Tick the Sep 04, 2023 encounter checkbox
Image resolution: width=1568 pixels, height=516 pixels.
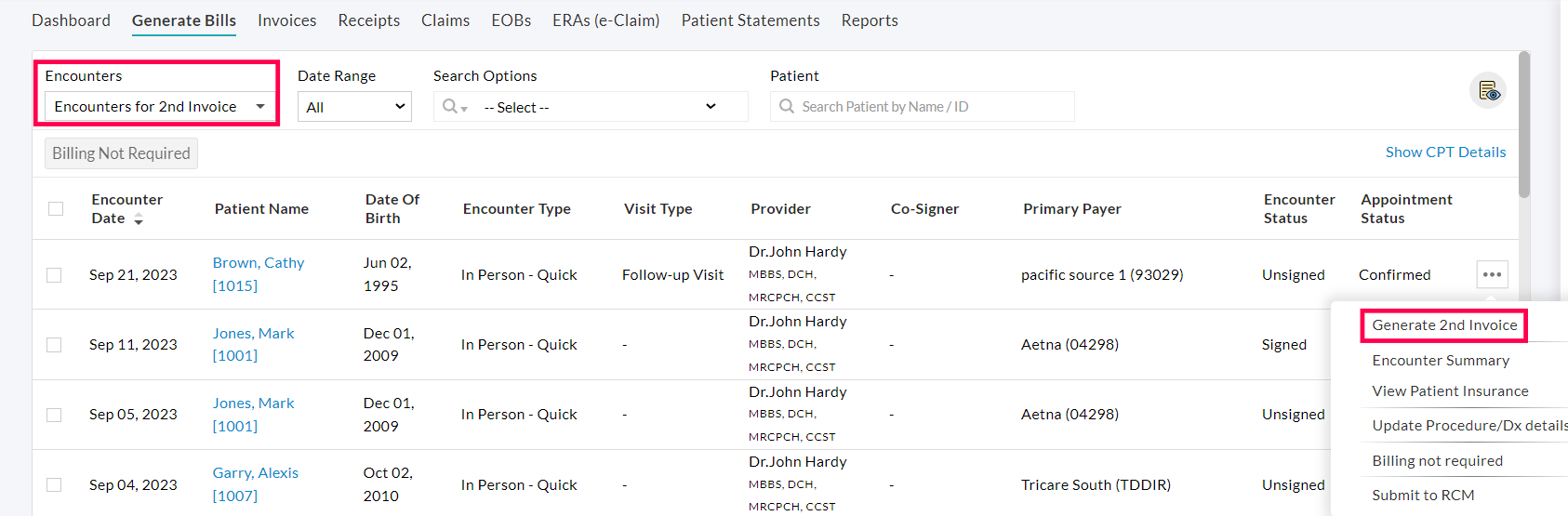click(x=54, y=484)
